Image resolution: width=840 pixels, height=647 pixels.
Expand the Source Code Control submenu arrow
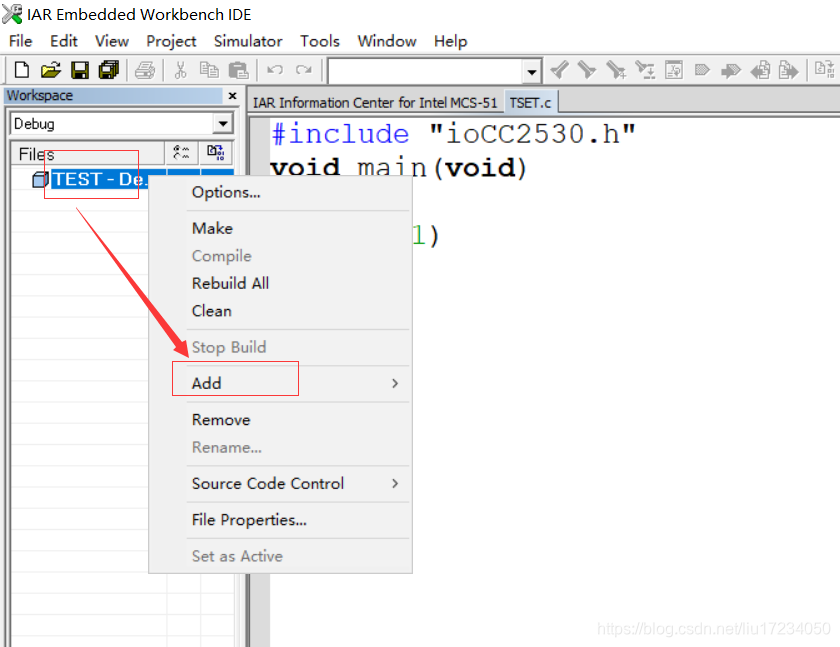(395, 483)
